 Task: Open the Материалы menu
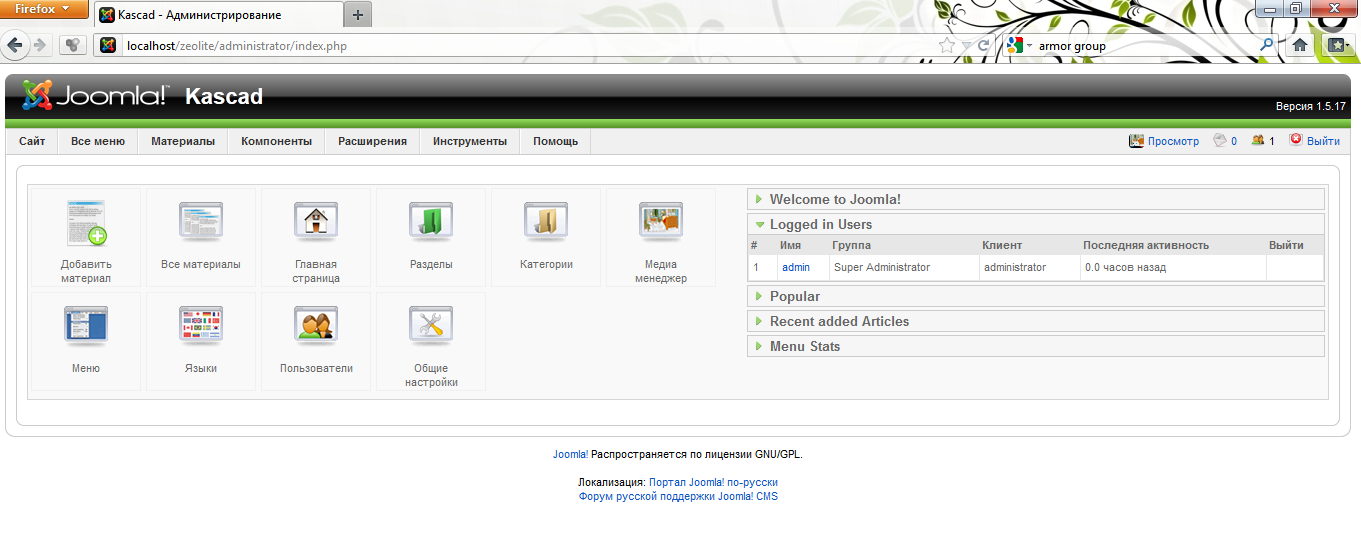click(x=183, y=141)
